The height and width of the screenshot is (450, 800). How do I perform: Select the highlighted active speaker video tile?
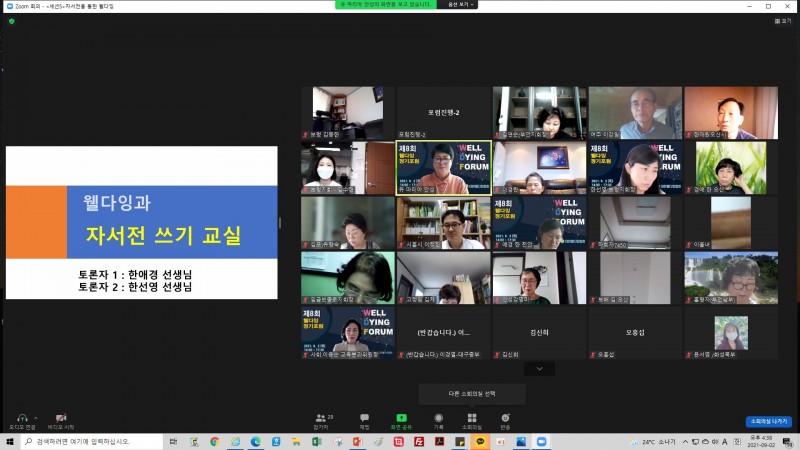(x=443, y=167)
